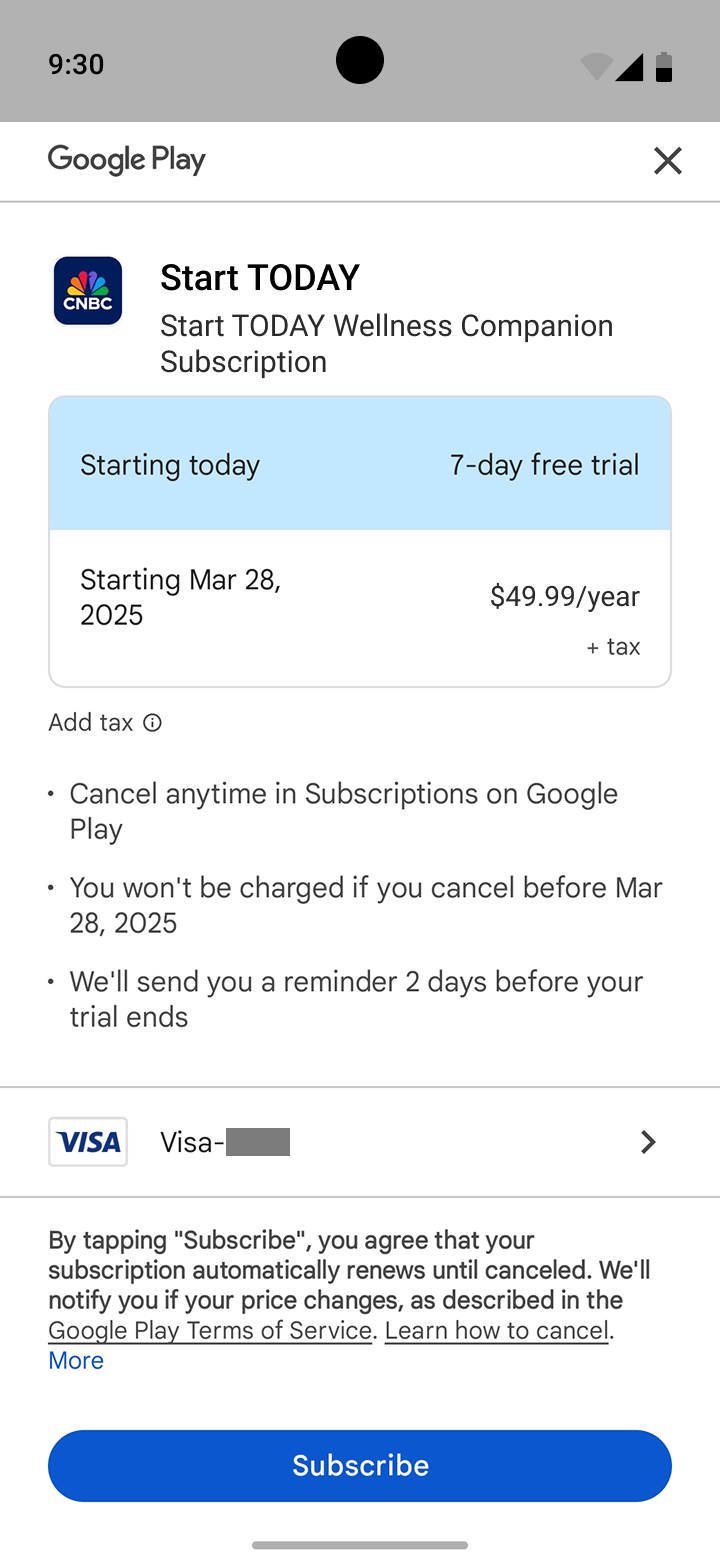The width and height of the screenshot is (720, 1560).
Task: Tap the 7-day free trial row
Action: 360,464
